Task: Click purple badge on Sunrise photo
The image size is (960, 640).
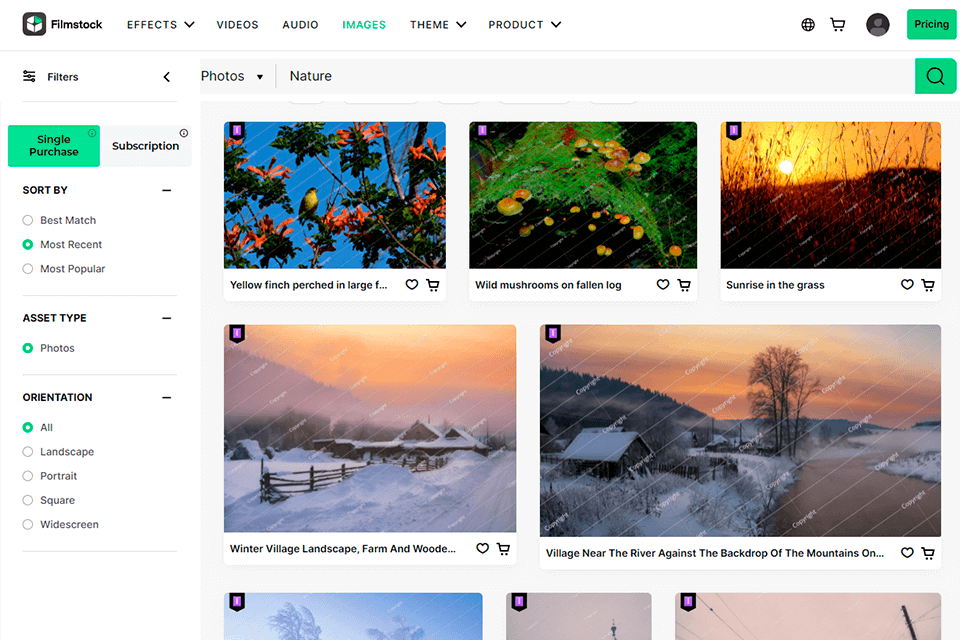Action: click(733, 131)
